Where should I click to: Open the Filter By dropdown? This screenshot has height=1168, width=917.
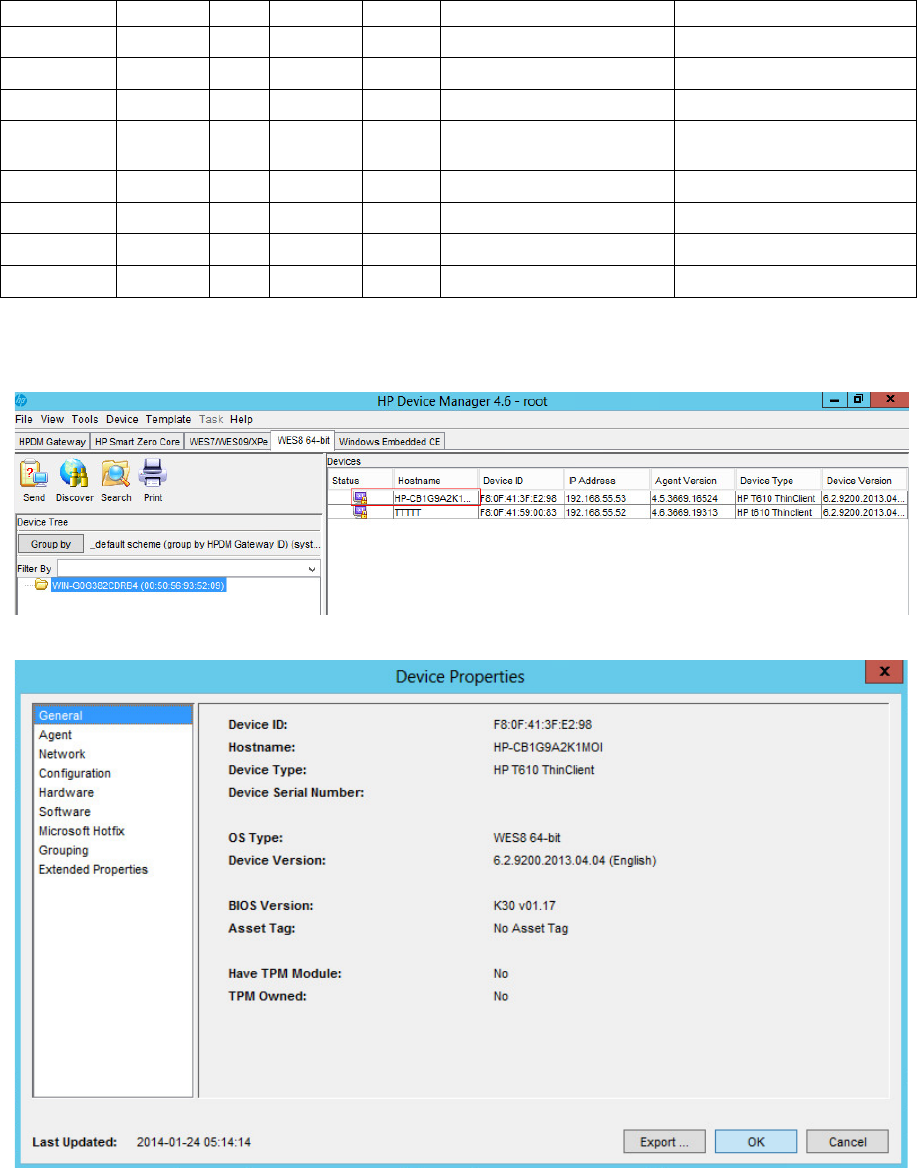313,568
